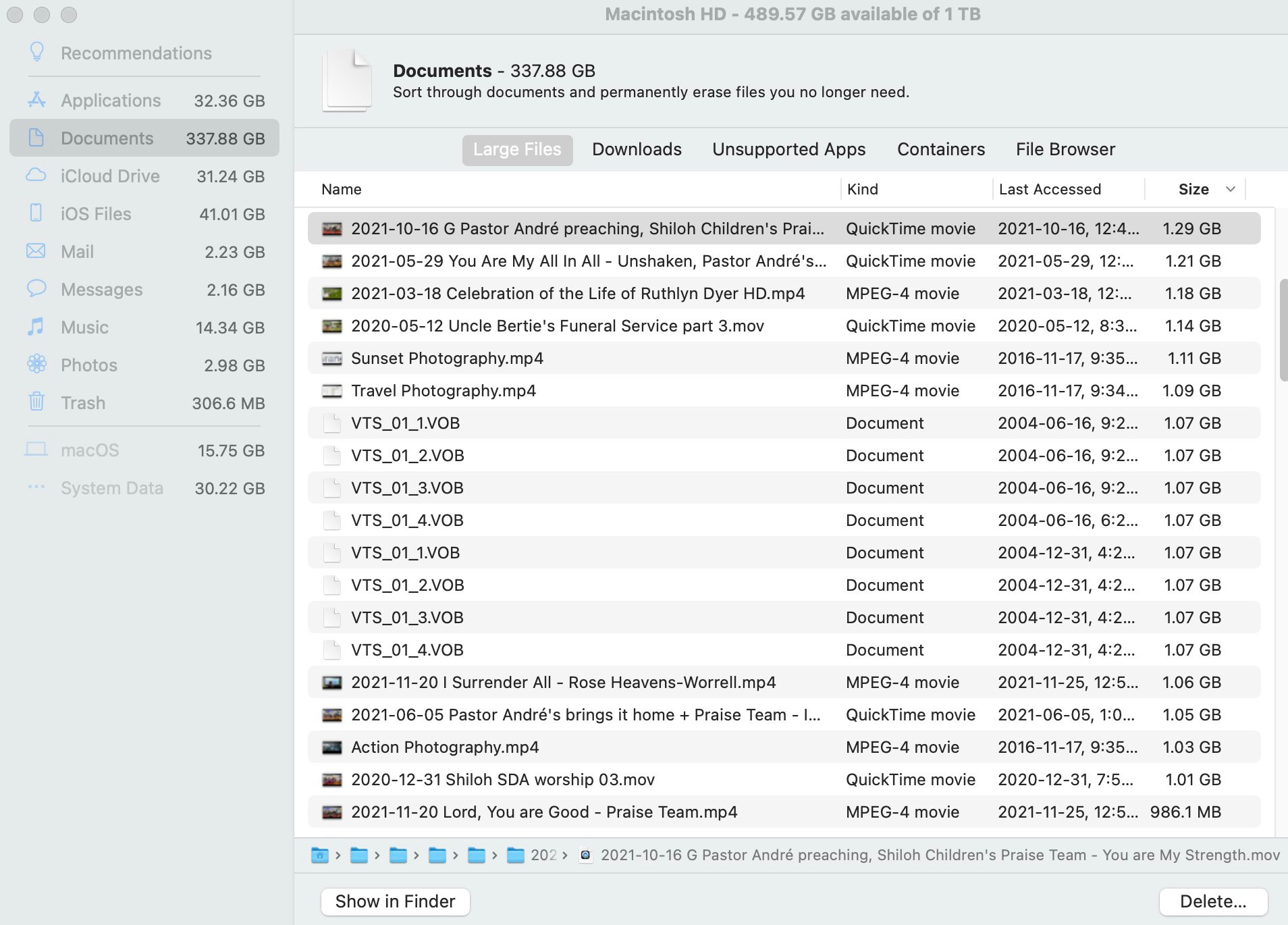Screen dimensions: 1288x925
Task: Click thumbnail of Uncle Bertie's Funeral Service file
Action: pos(331,326)
